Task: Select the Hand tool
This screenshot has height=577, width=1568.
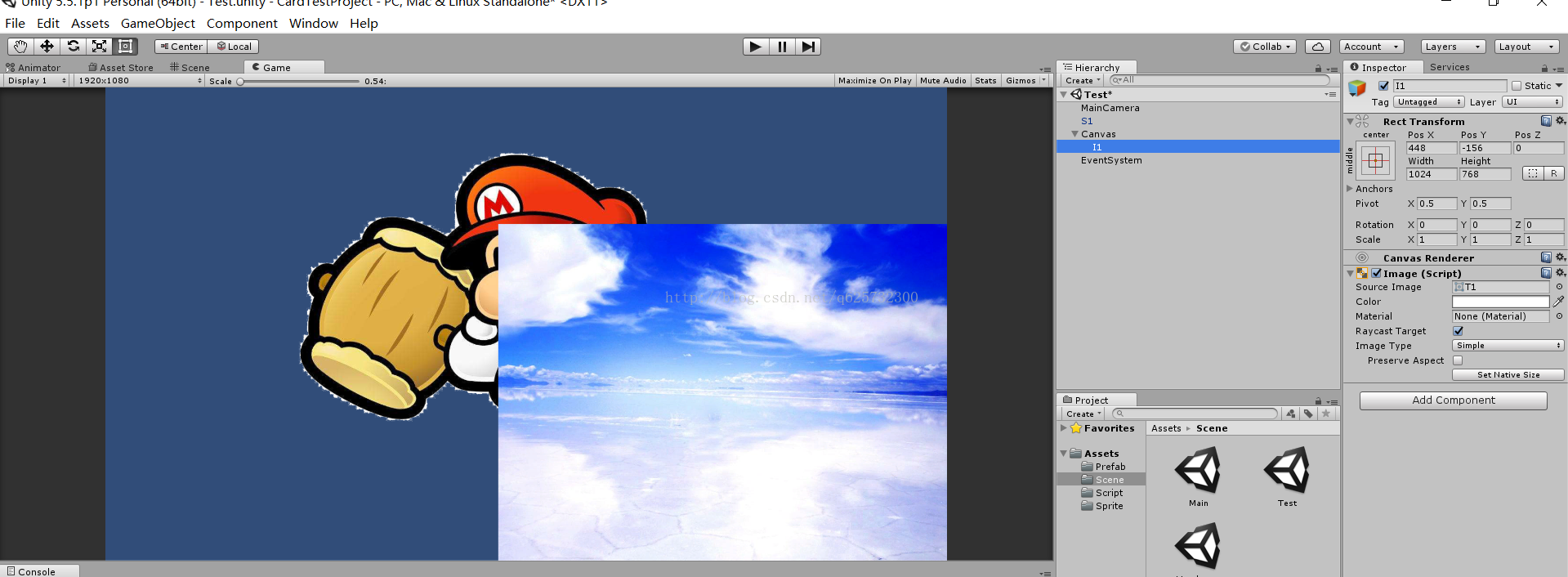Action: [x=20, y=47]
